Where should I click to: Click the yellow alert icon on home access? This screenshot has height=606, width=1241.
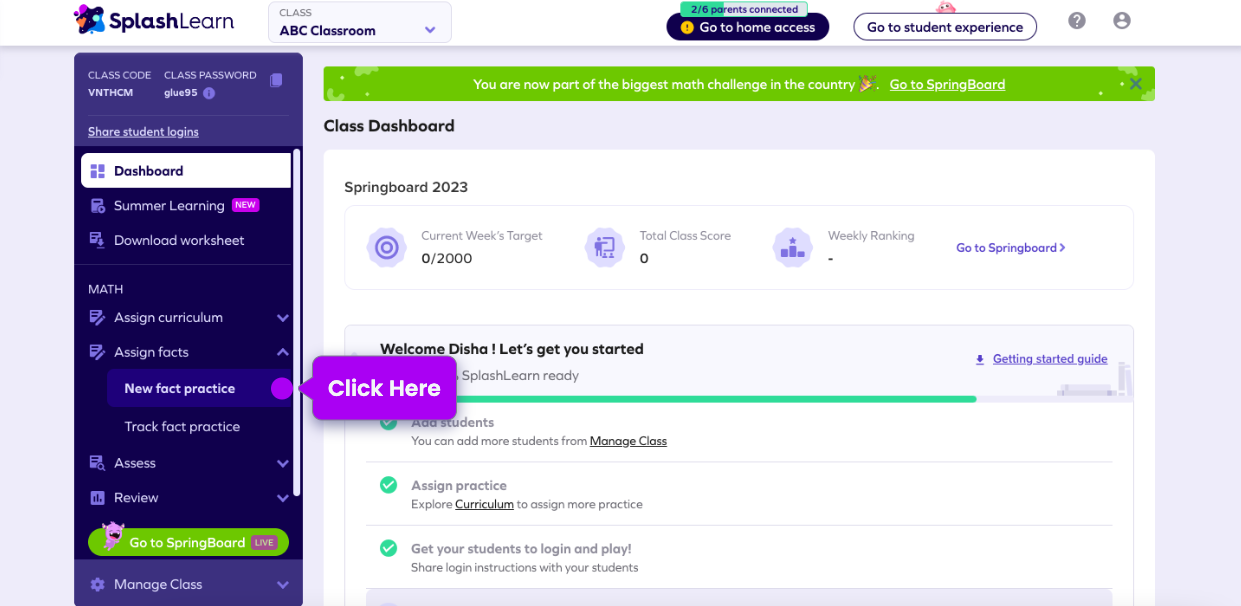(687, 27)
